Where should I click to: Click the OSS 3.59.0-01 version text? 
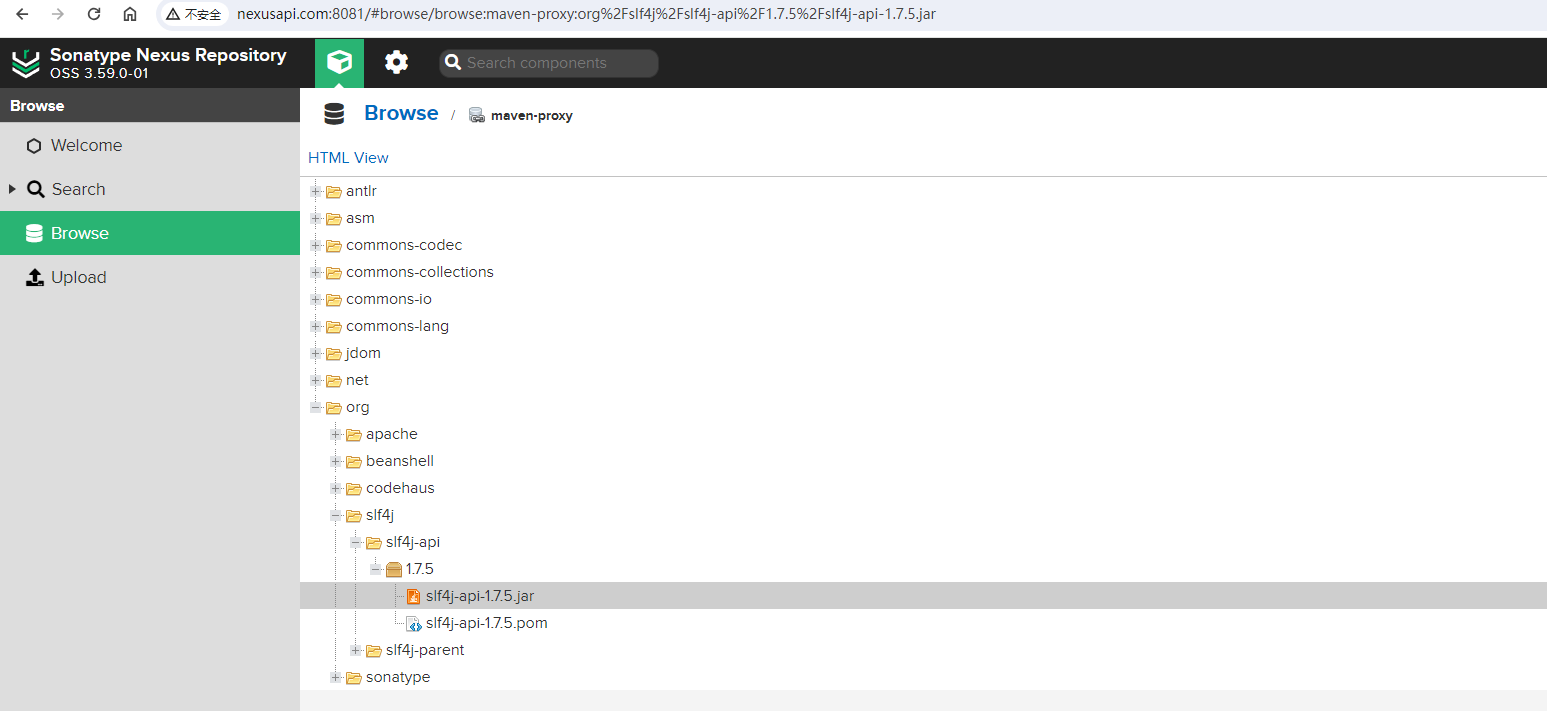[x=99, y=74]
